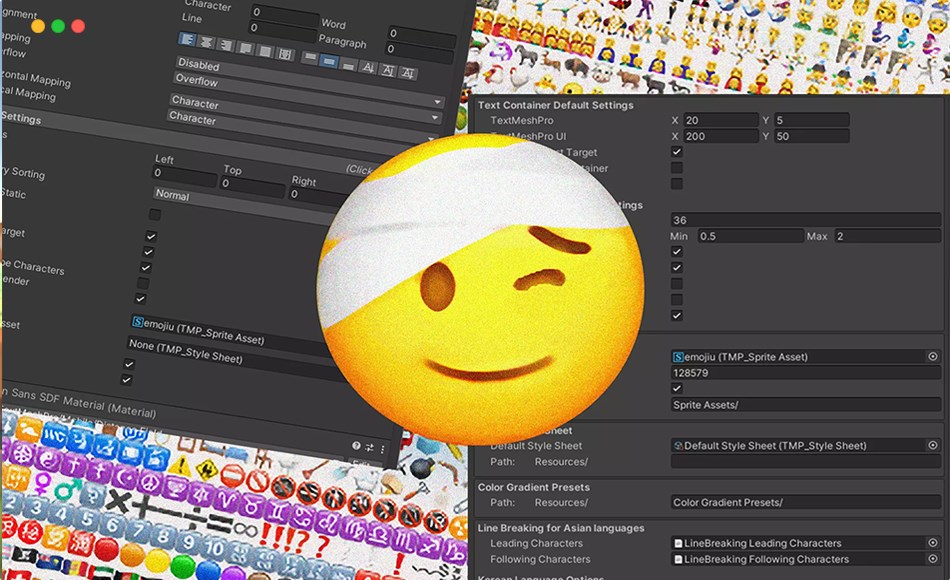Open picker for LineBreaking Following Characters
Screen dimensions: 950x580
pos(932,559)
